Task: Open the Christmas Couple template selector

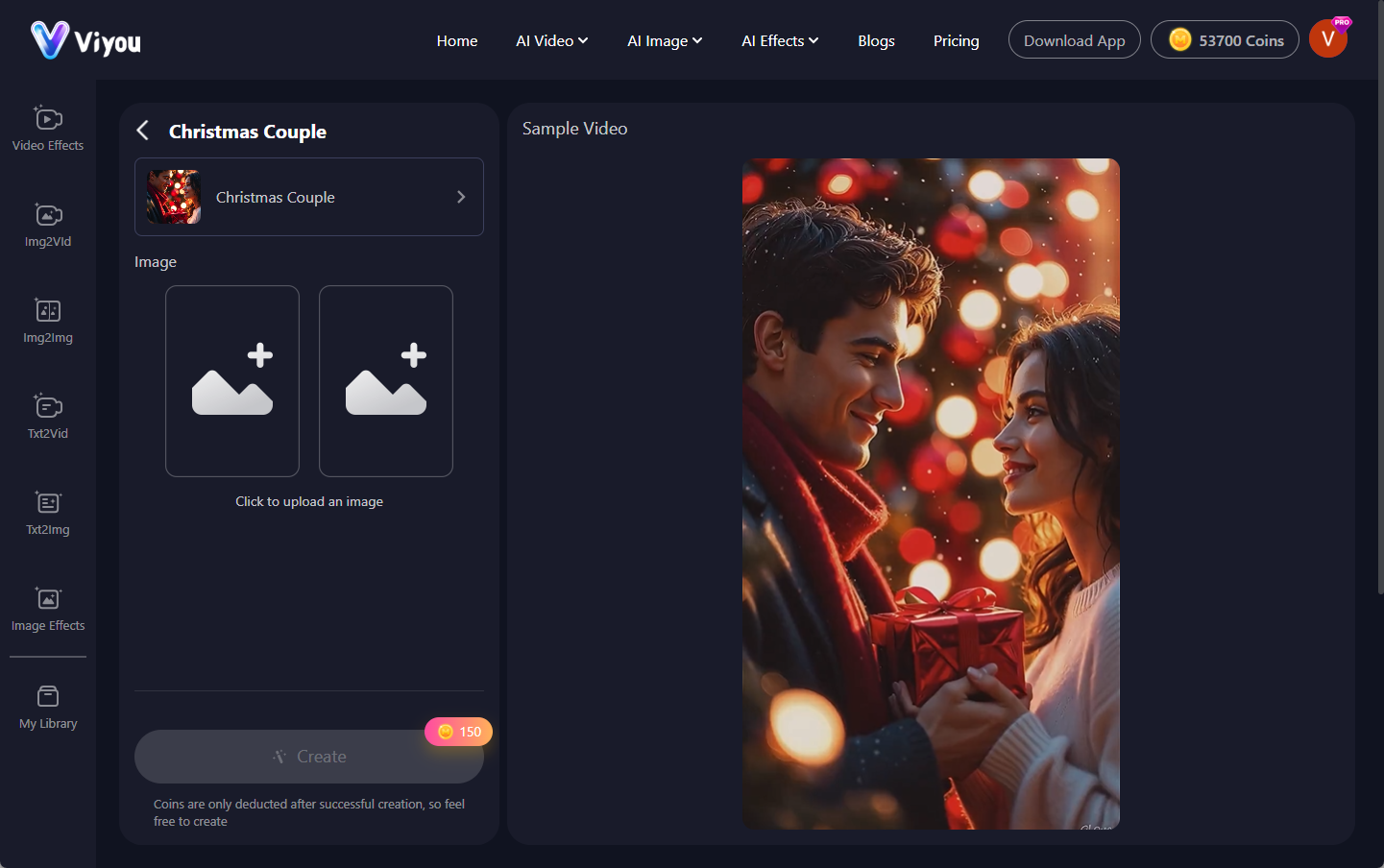Action: pyautogui.click(x=308, y=197)
